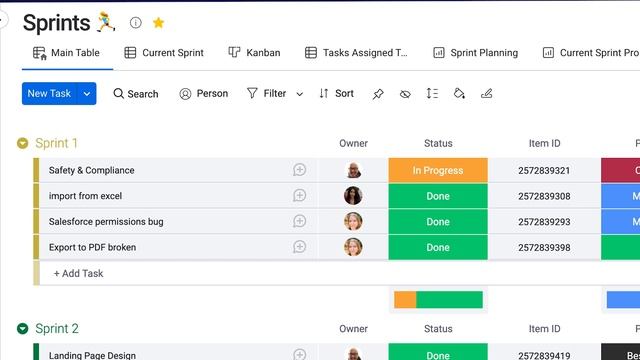Open Safety & Compliance task
The image size is (640, 360).
91,170
